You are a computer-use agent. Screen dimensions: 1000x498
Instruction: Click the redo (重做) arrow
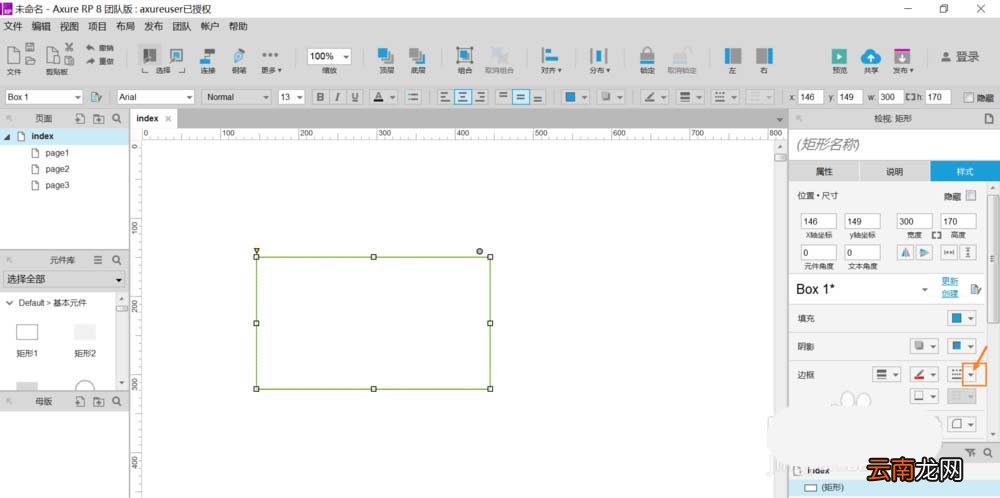(91, 61)
